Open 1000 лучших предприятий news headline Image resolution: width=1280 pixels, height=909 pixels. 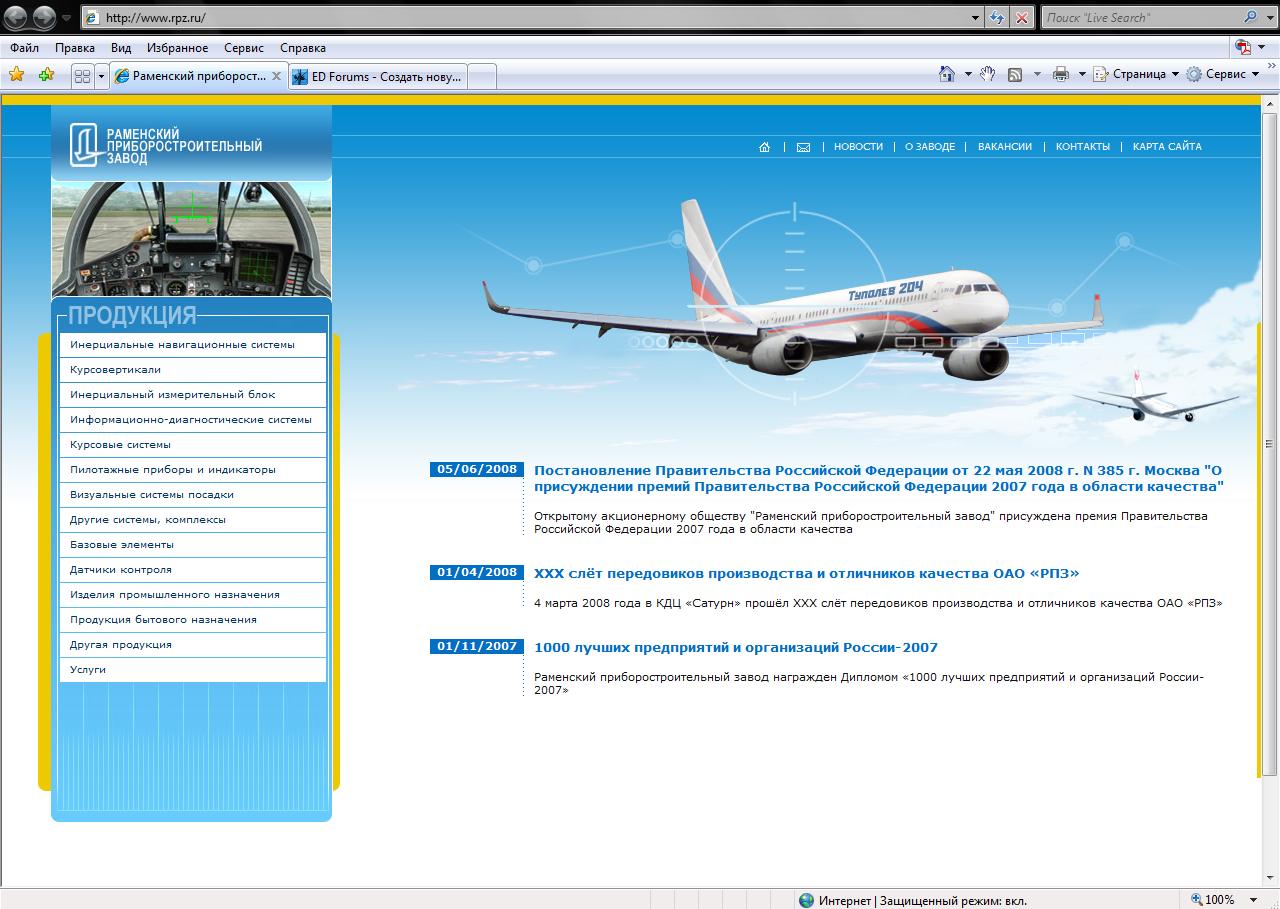point(736,648)
